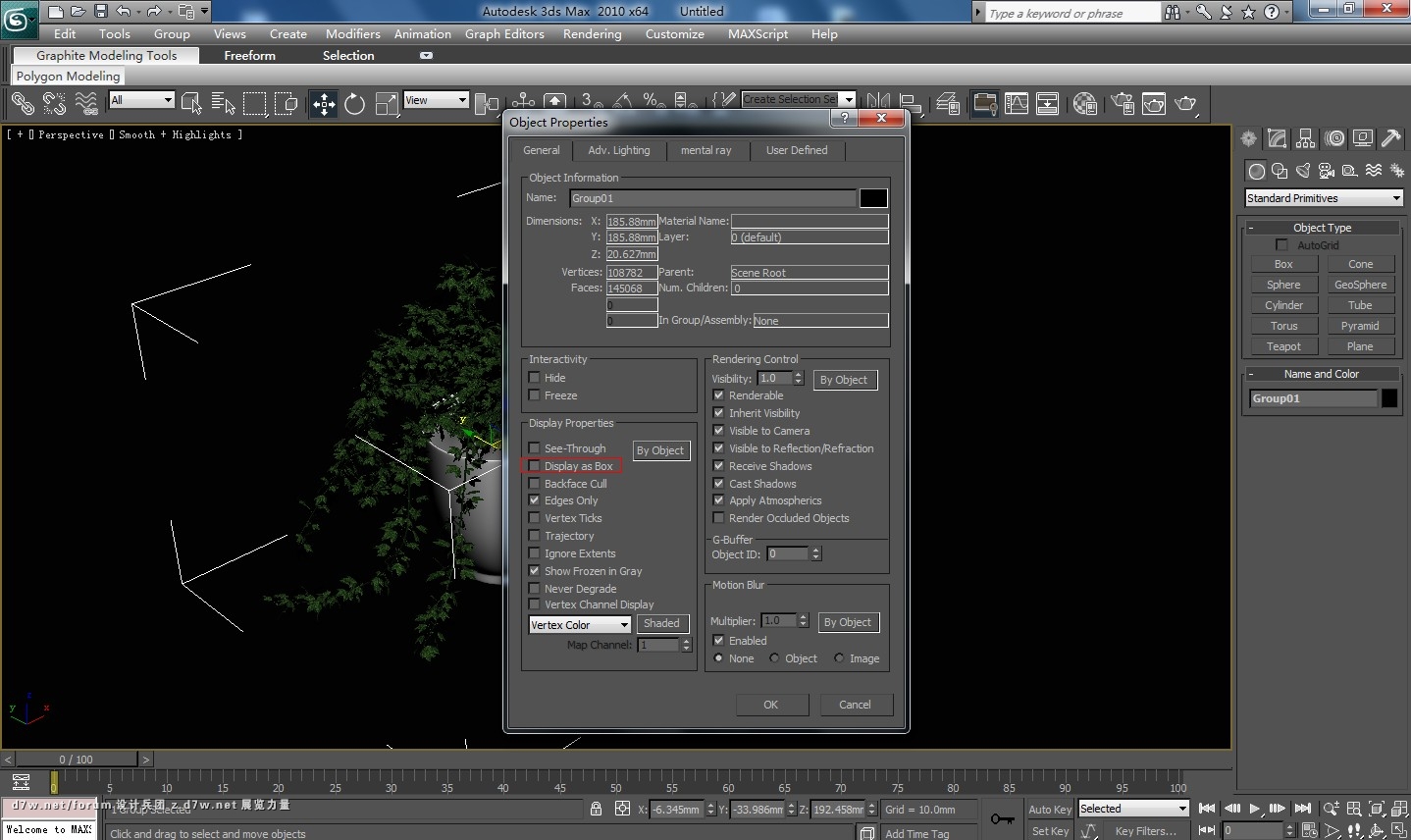Toggle the Backface Cull checkbox
This screenshot has width=1411, height=840.
click(x=534, y=484)
